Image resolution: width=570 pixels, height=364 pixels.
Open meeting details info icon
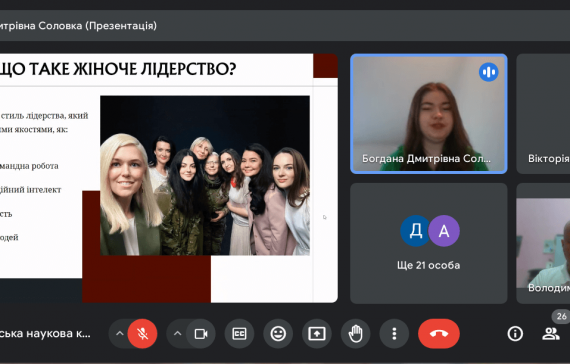[x=515, y=333]
